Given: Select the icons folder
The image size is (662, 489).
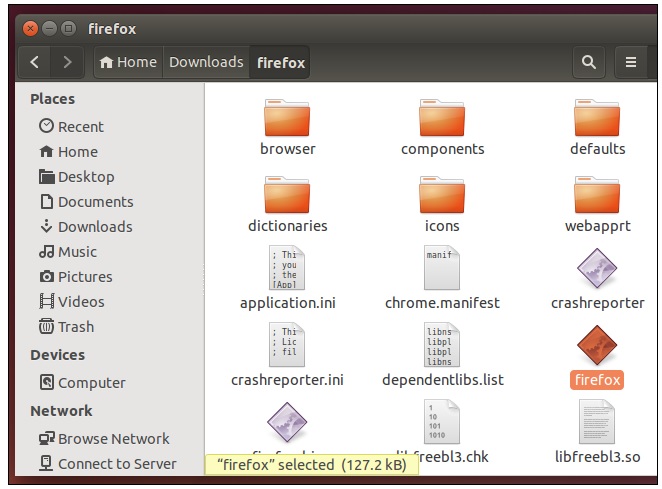Looking at the screenshot, I should pyautogui.click(x=442, y=195).
